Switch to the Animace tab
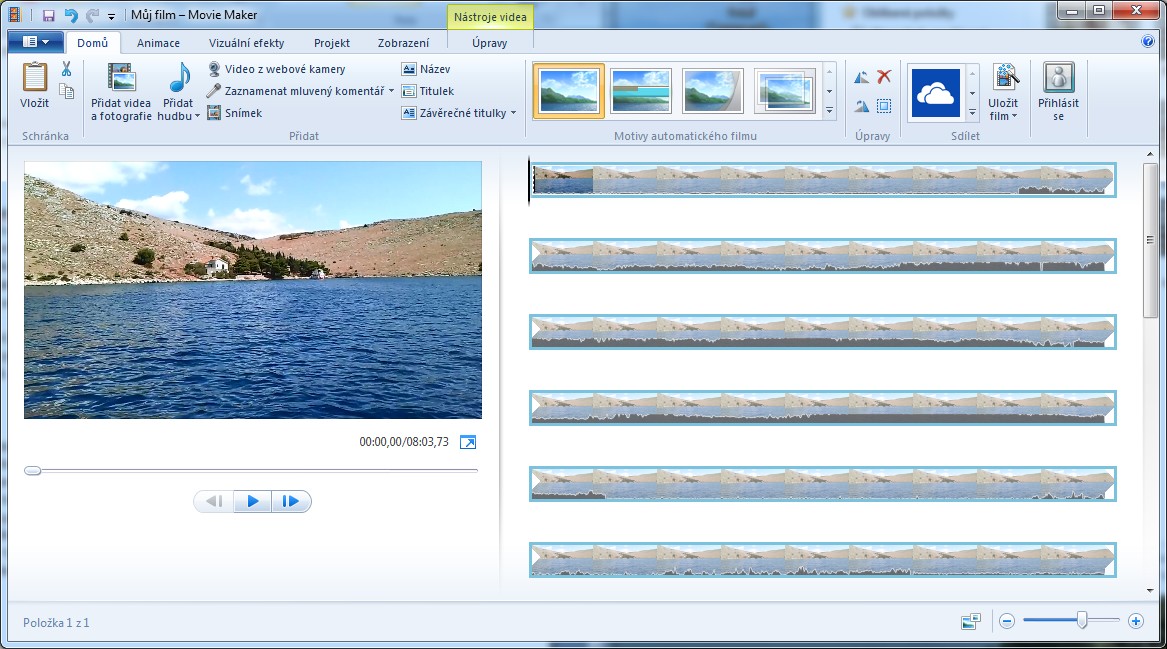 (159, 42)
